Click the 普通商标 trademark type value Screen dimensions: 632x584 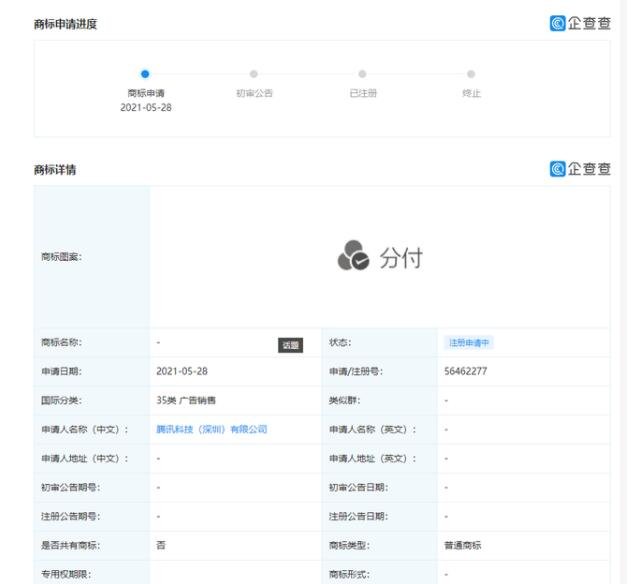[x=462, y=545]
